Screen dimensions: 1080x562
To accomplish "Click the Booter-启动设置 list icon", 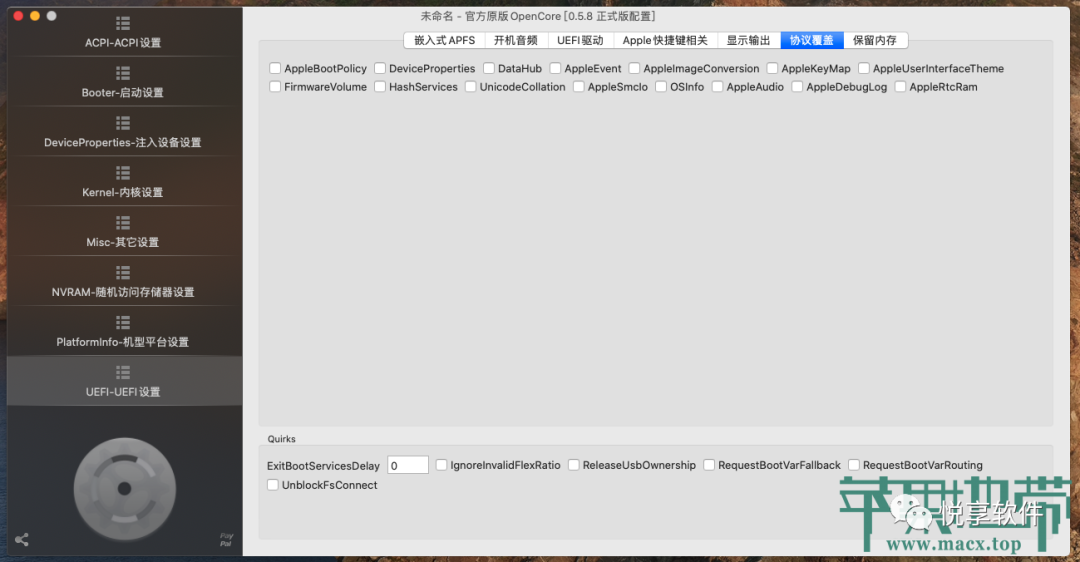I will pyautogui.click(x=123, y=73).
